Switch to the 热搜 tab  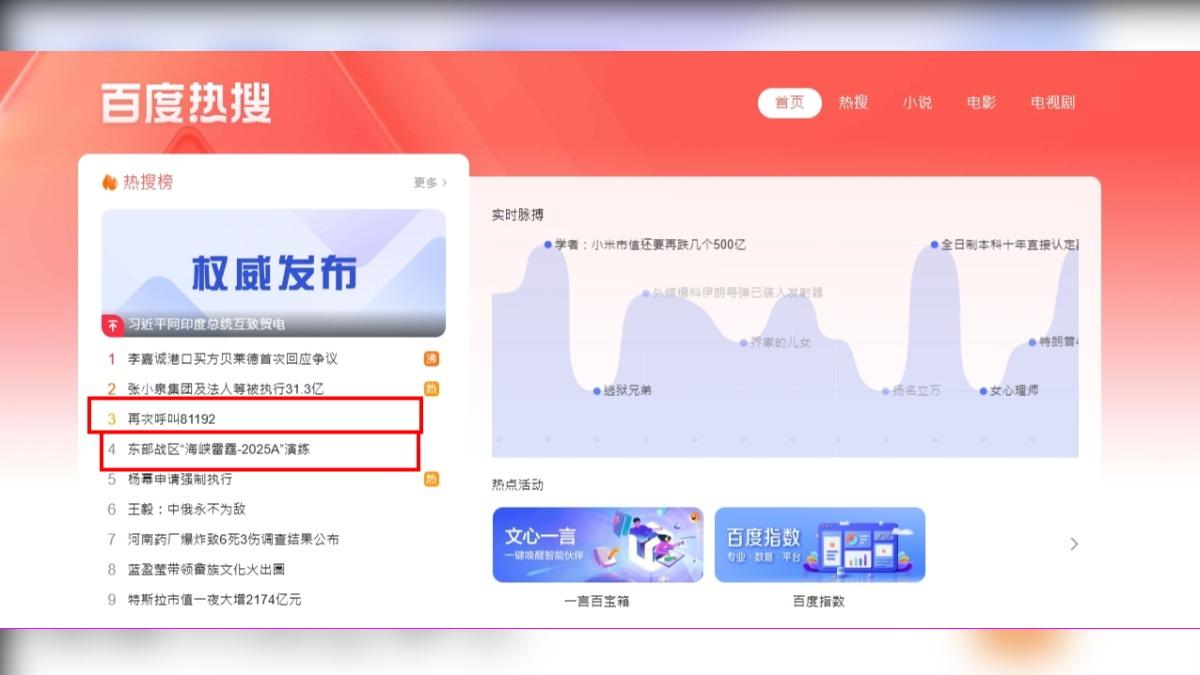(x=853, y=103)
